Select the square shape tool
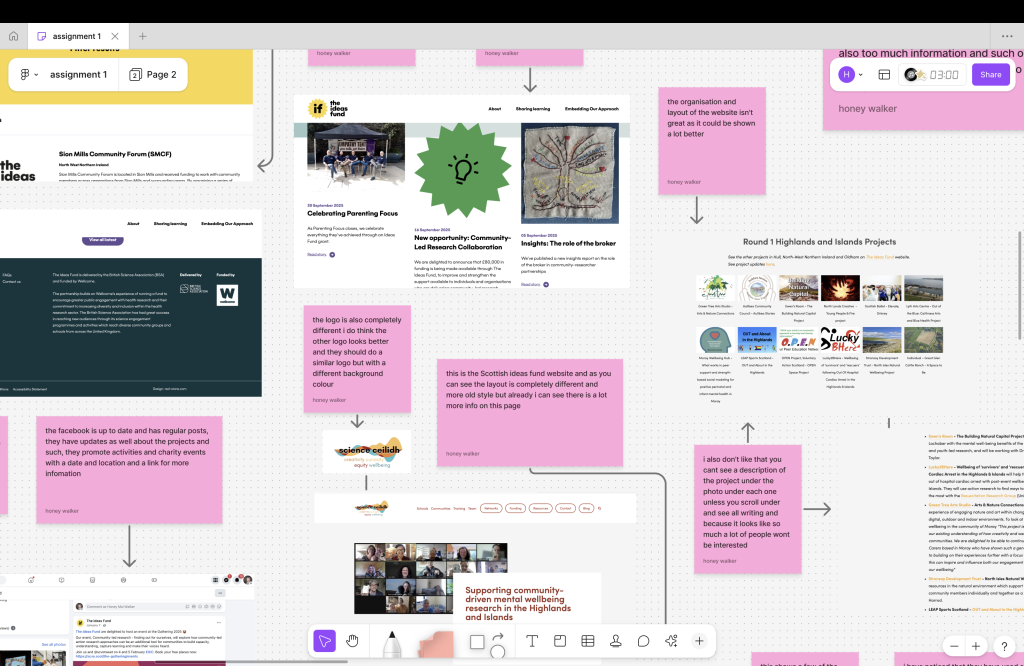1024x666 pixels. coord(477,641)
